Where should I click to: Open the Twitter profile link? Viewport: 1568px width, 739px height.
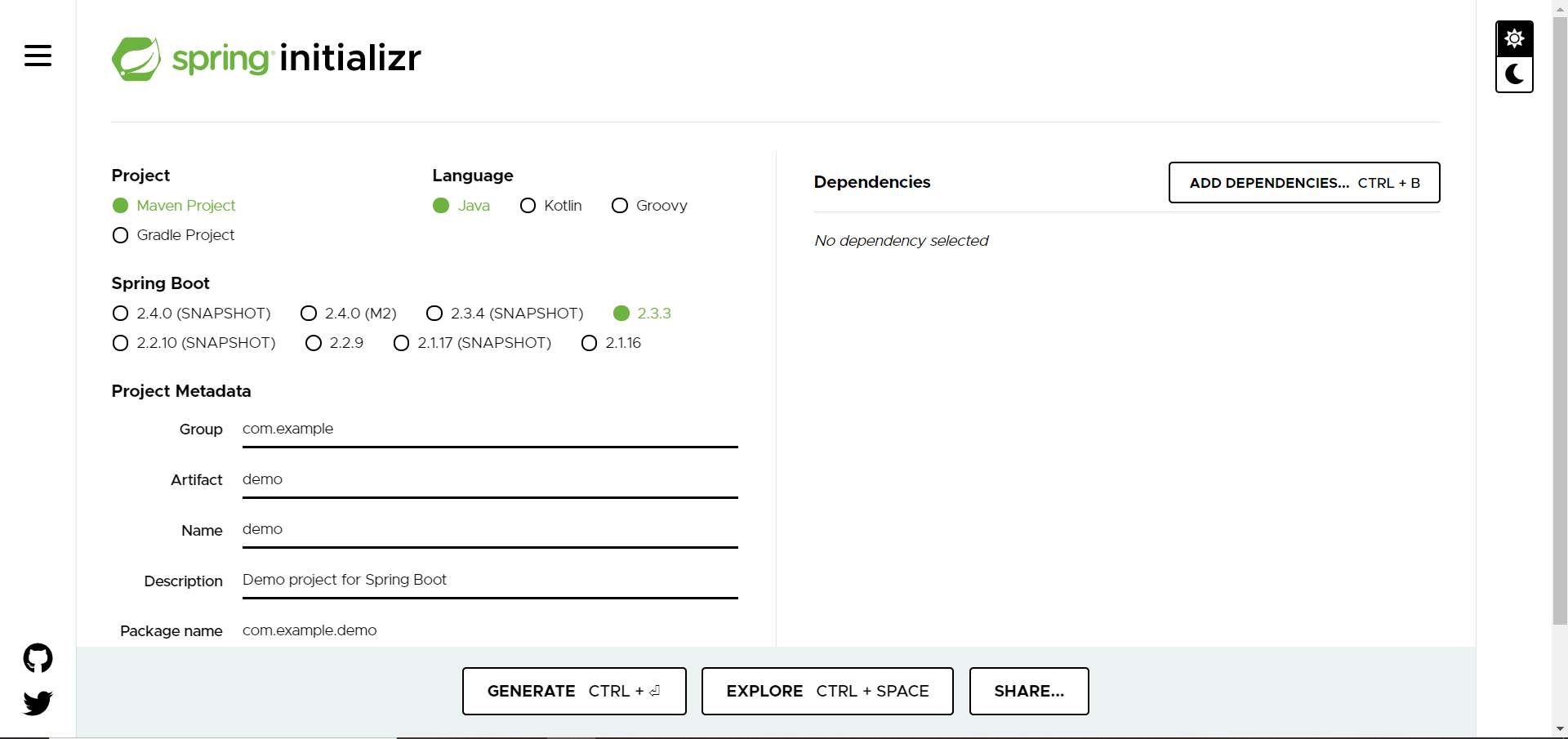click(38, 702)
